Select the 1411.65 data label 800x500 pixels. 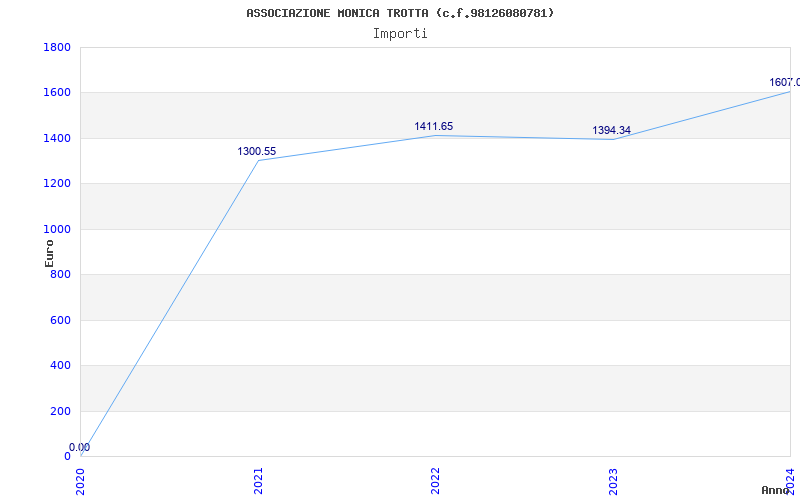coord(434,126)
